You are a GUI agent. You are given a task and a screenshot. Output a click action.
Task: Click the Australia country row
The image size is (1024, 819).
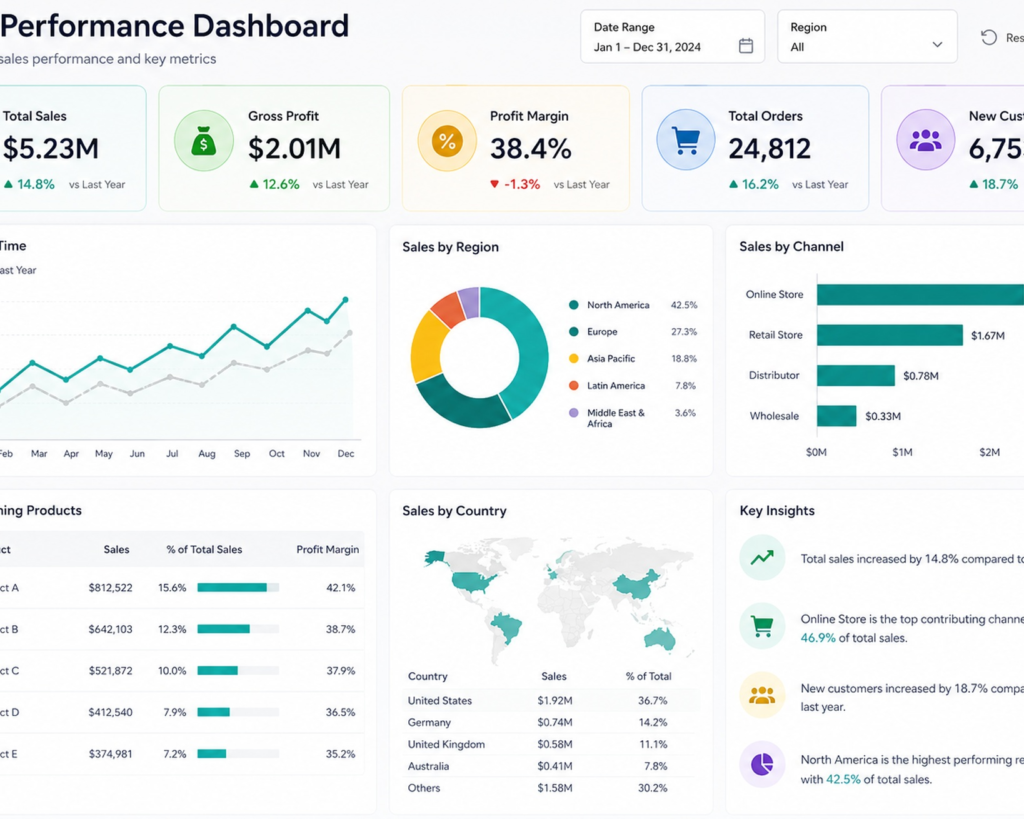(x=551, y=766)
